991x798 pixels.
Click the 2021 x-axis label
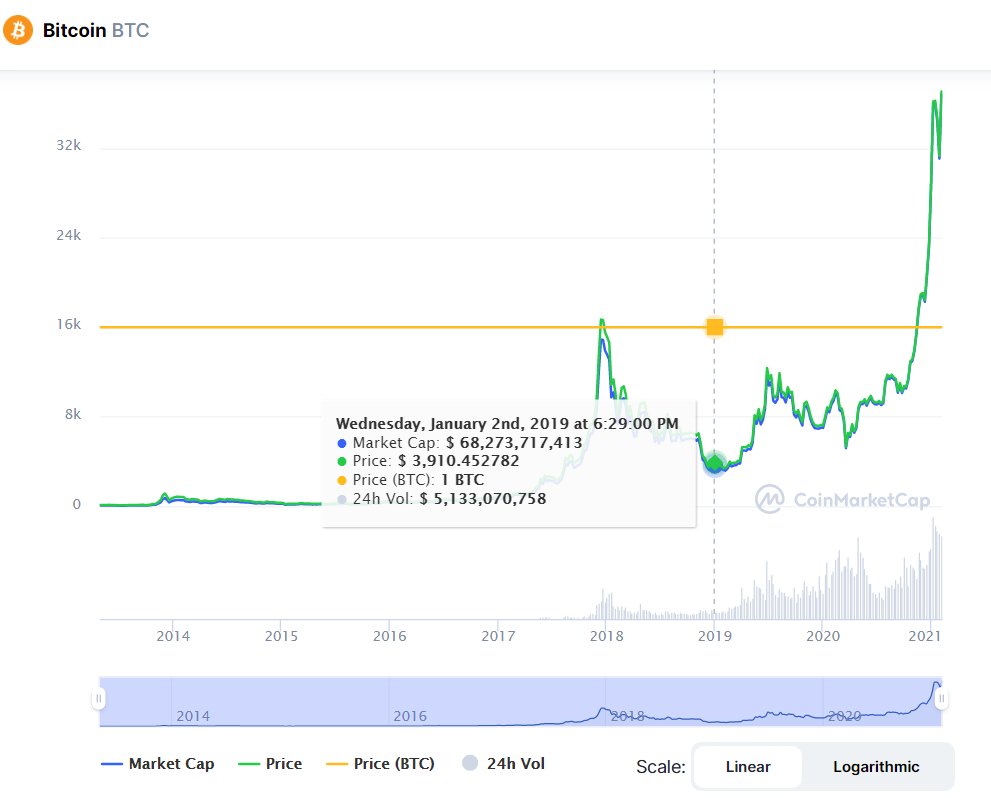(x=925, y=636)
